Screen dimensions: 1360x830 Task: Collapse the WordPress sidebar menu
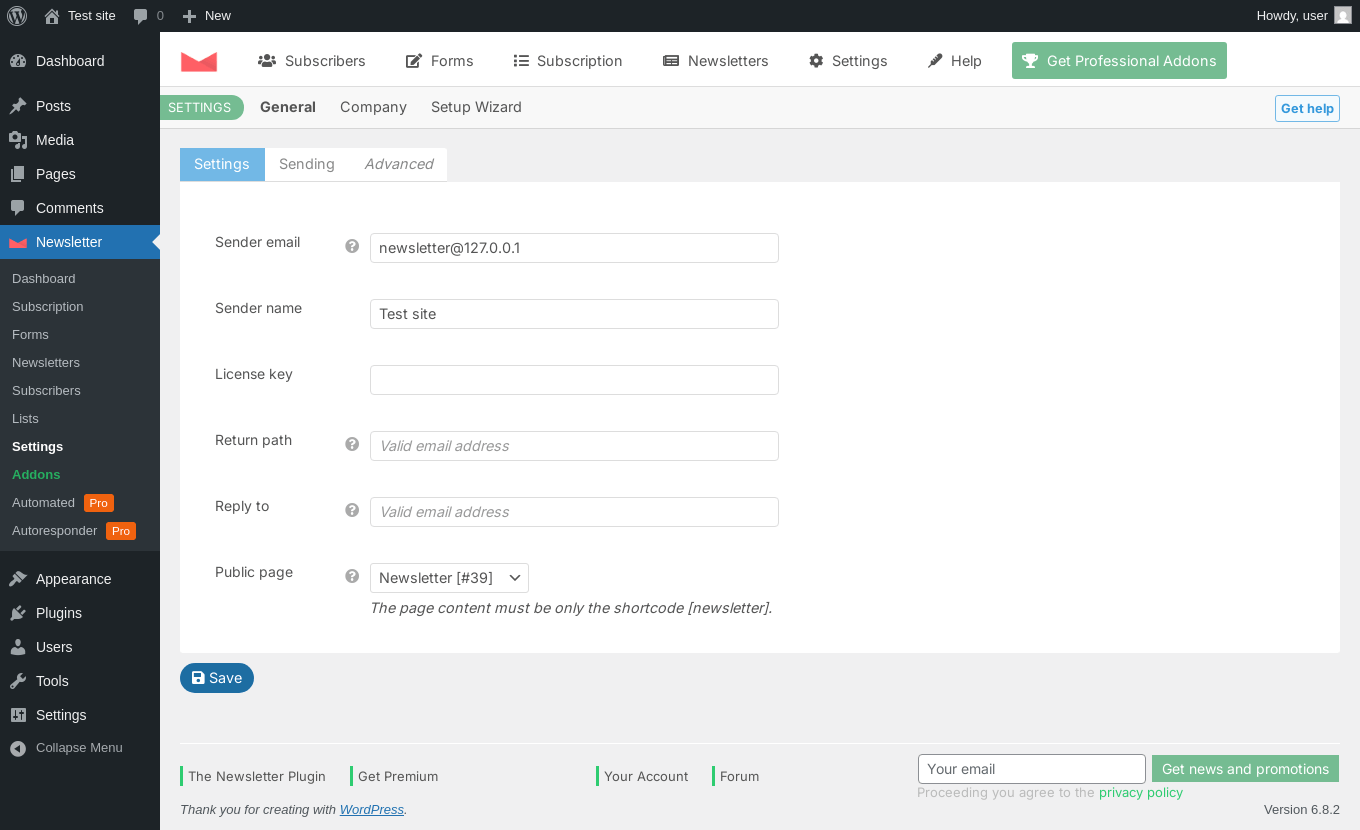(66, 748)
